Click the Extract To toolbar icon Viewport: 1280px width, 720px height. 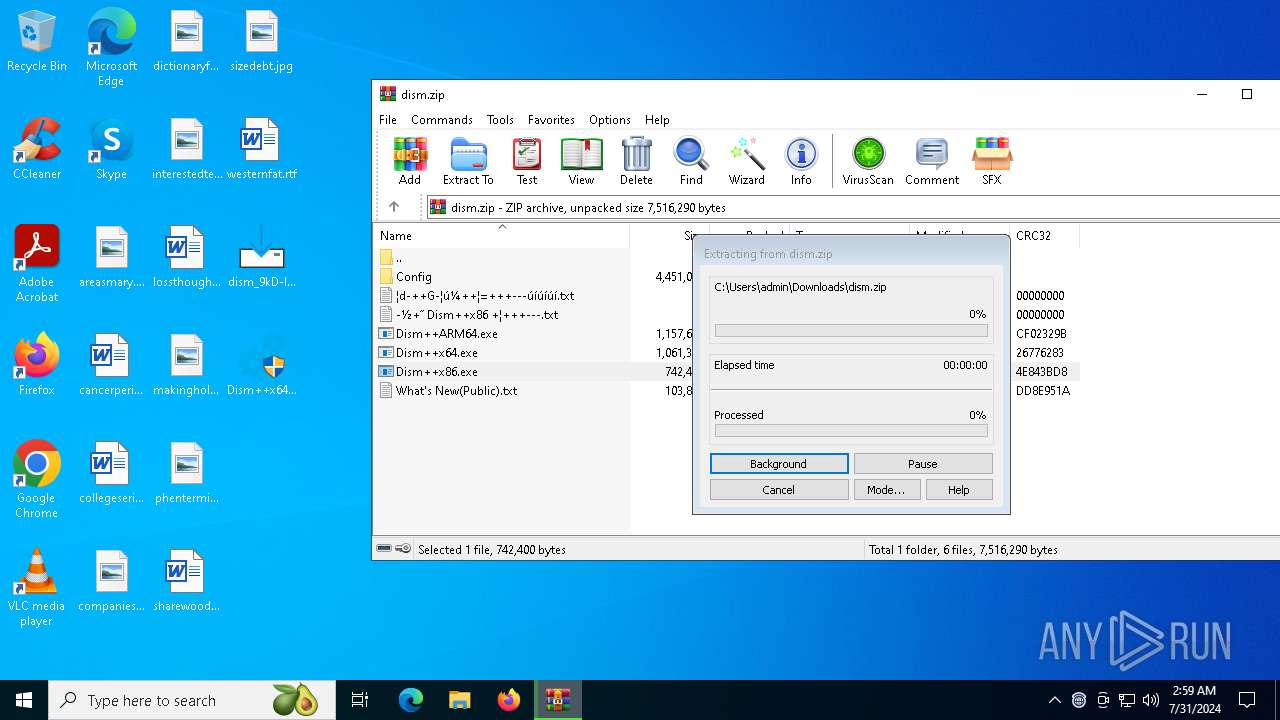coord(468,161)
